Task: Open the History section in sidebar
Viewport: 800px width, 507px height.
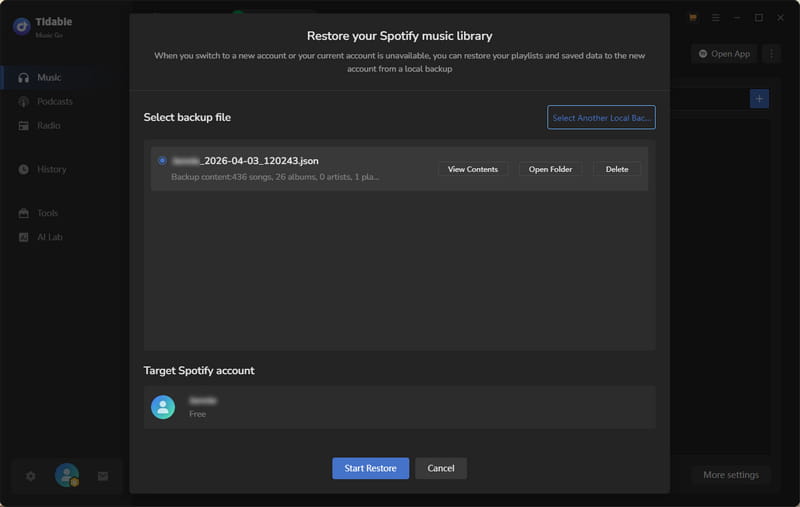Action: pos(52,169)
